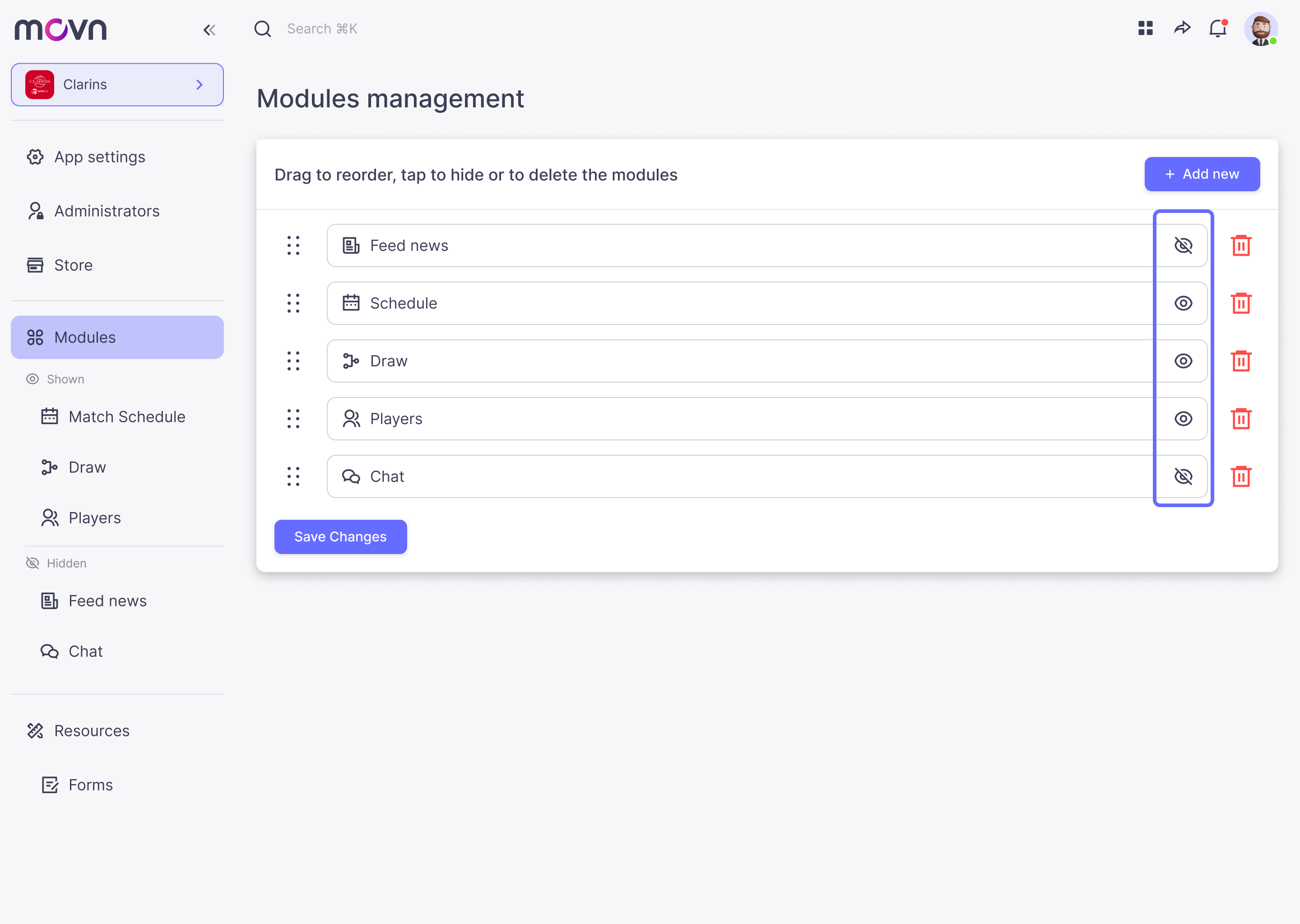This screenshot has height=924, width=1300.
Task: Click the share arrow icon
Action: [x=1182, y=28]
